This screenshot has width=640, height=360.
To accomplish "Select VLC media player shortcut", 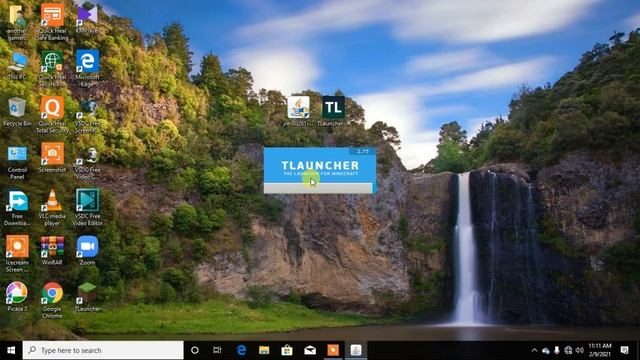I will (x=52, y=208).
